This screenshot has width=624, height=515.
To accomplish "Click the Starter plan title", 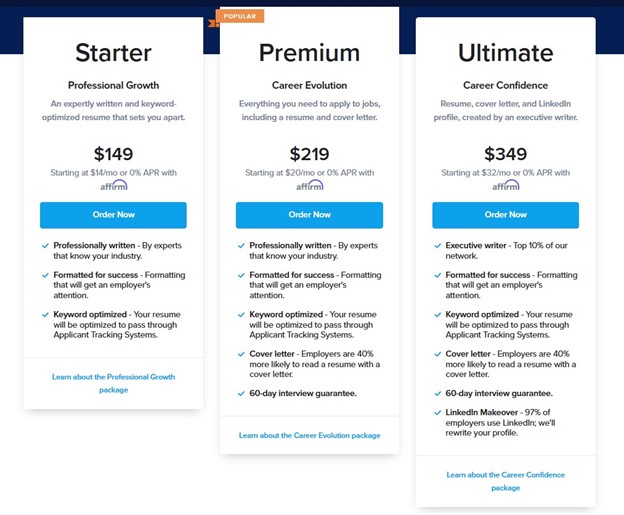I will (113, 53).
